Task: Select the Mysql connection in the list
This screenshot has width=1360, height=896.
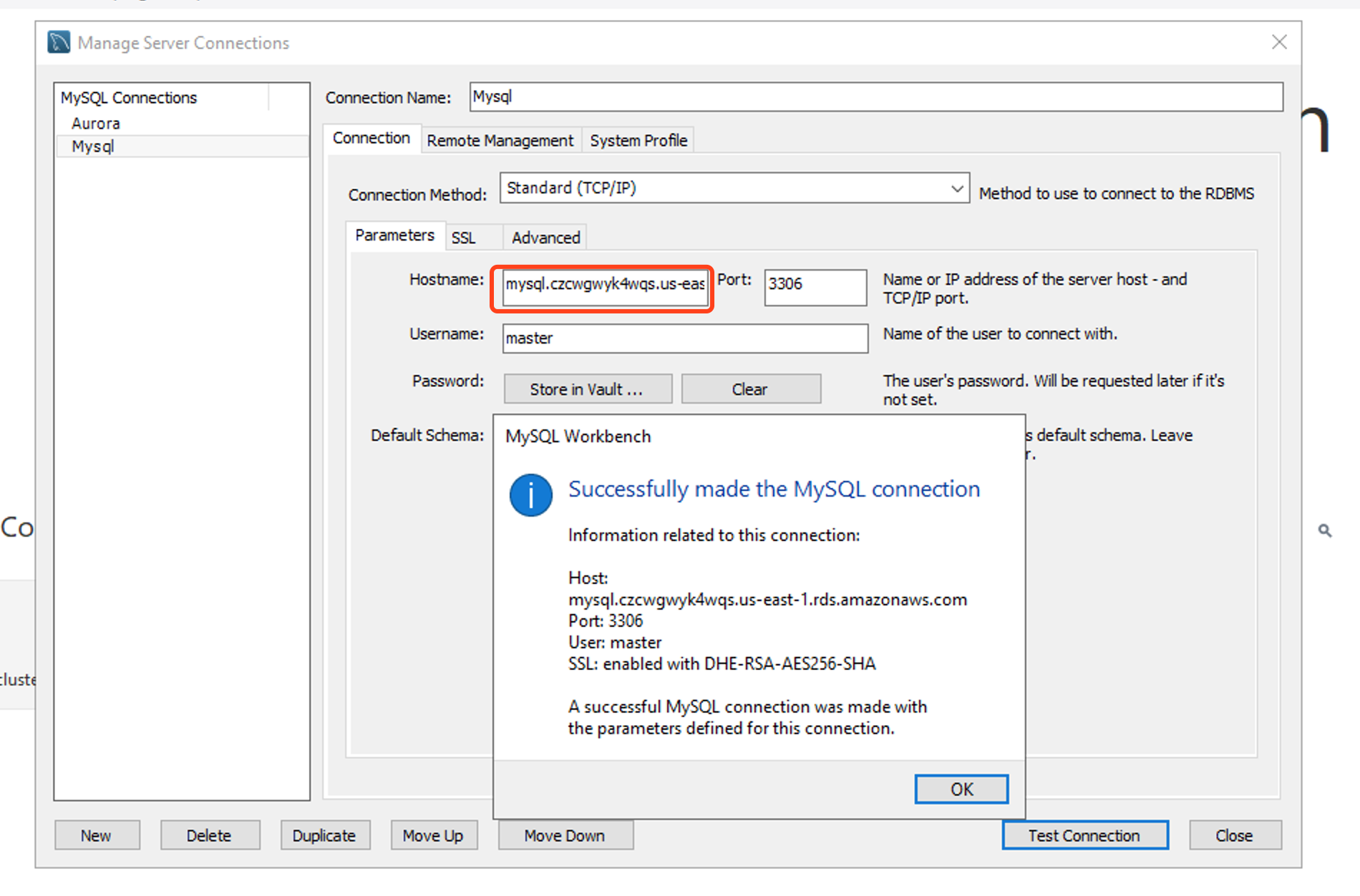Action: 182,147
